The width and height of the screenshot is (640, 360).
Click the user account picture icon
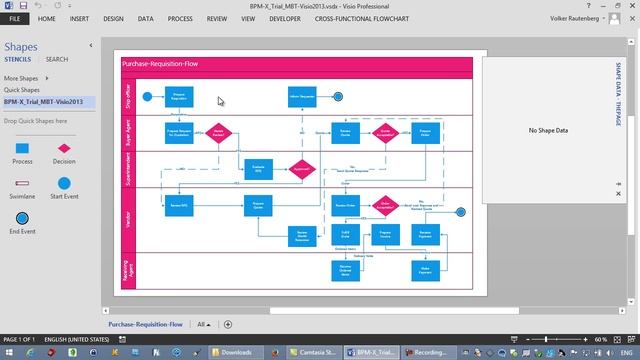tap(614, 18)
